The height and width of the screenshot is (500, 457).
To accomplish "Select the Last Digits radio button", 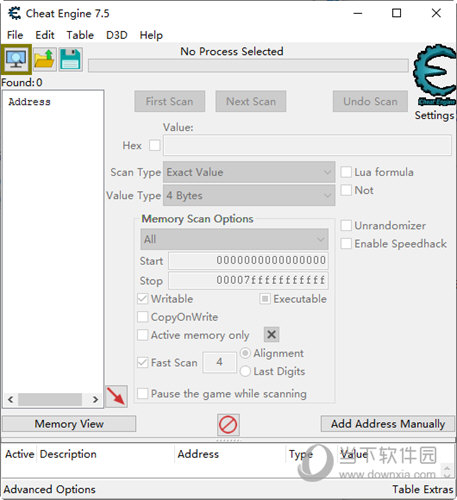I will 245,371.
